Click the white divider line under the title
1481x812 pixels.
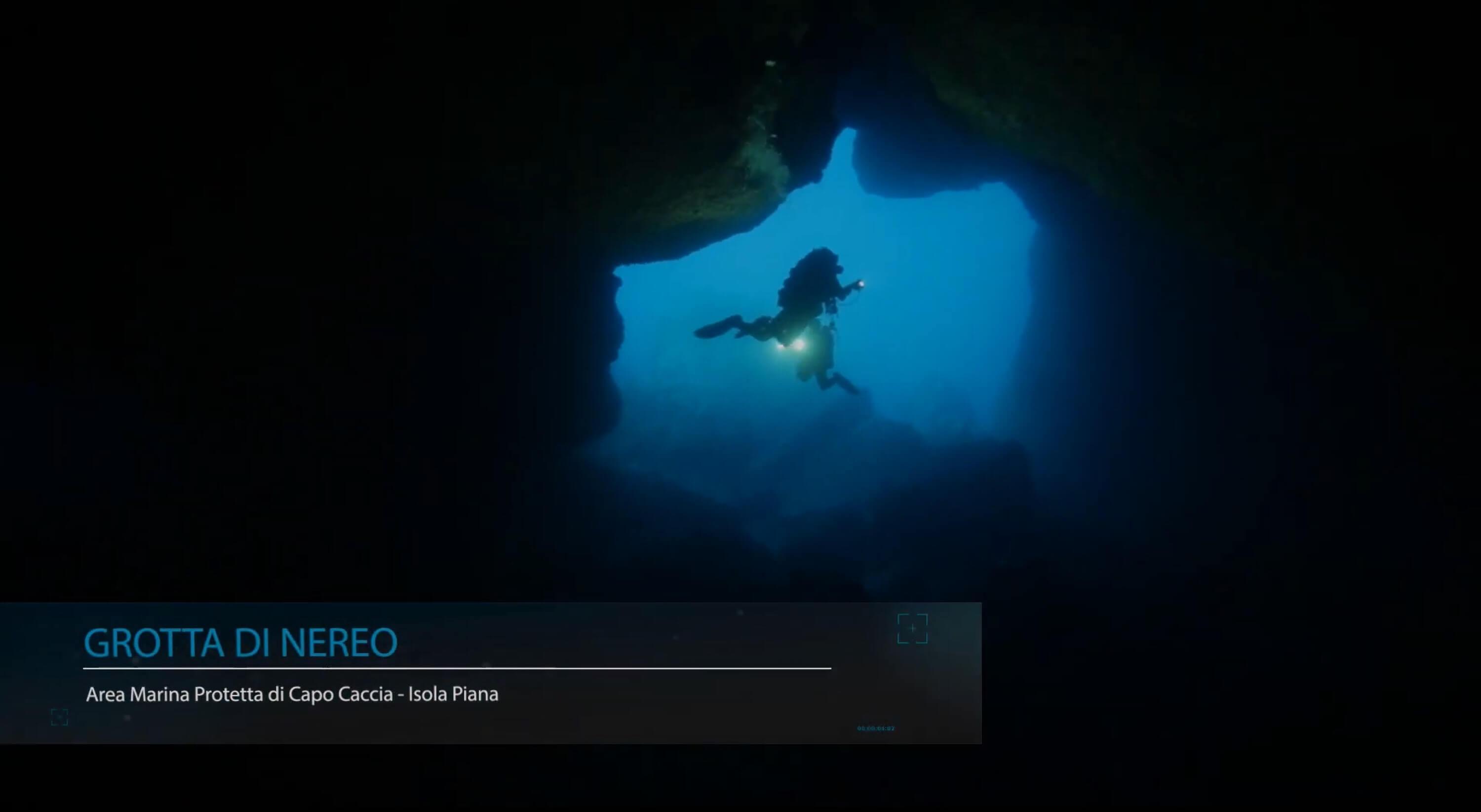pos(457,668)
